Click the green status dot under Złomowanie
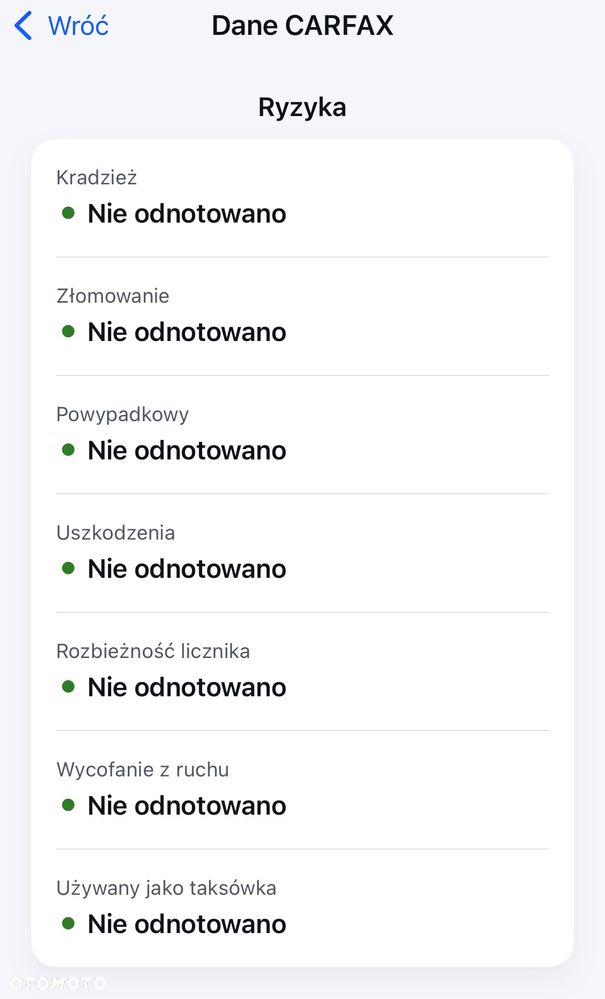This screenshot has height=999, width=605. pyautogui.click(x=68, y=331)
